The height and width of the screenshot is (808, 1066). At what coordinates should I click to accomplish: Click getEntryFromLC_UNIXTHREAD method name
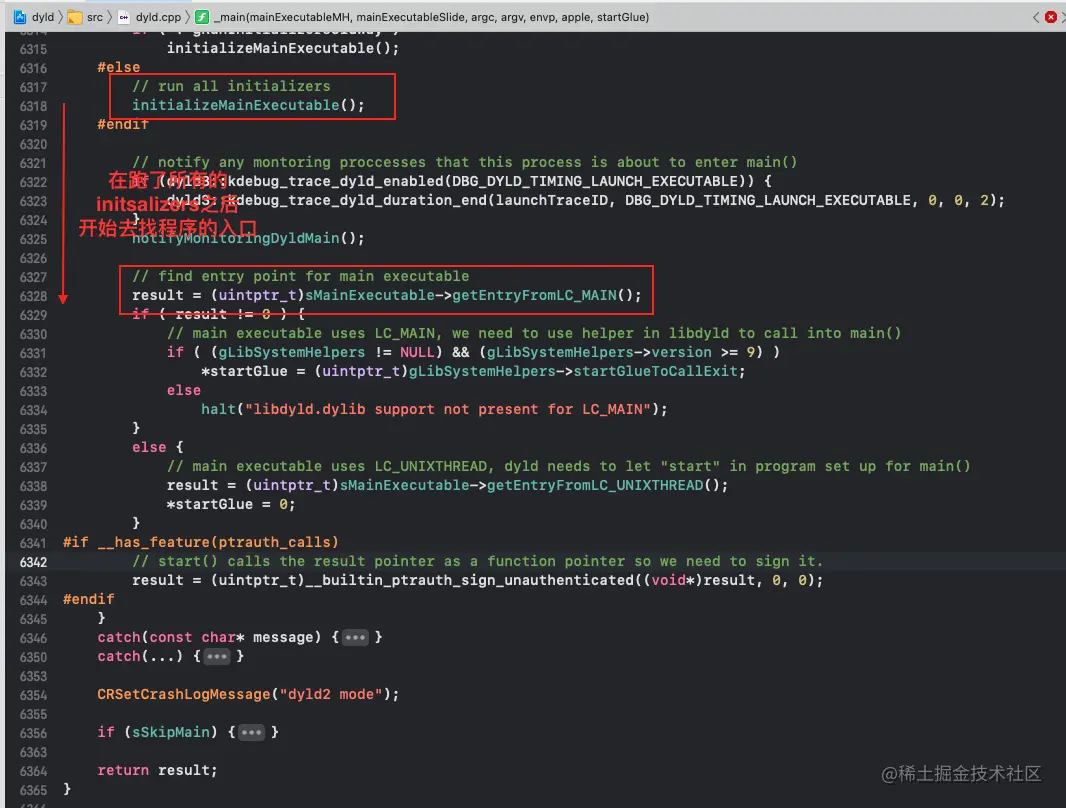click(595, 485)
